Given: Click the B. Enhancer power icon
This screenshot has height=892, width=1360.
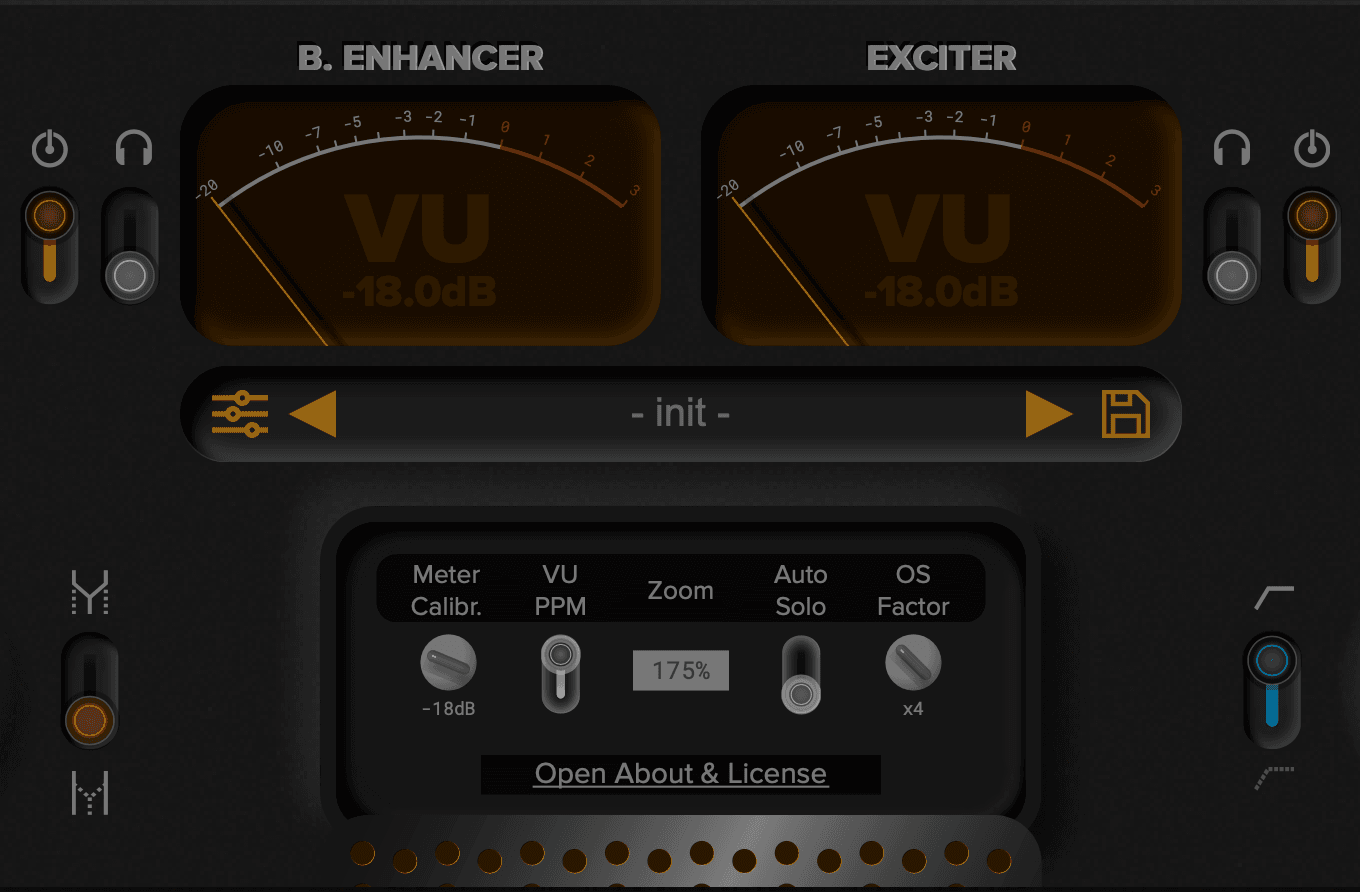Looking at the screenshot, I should (x=50, y=151).
